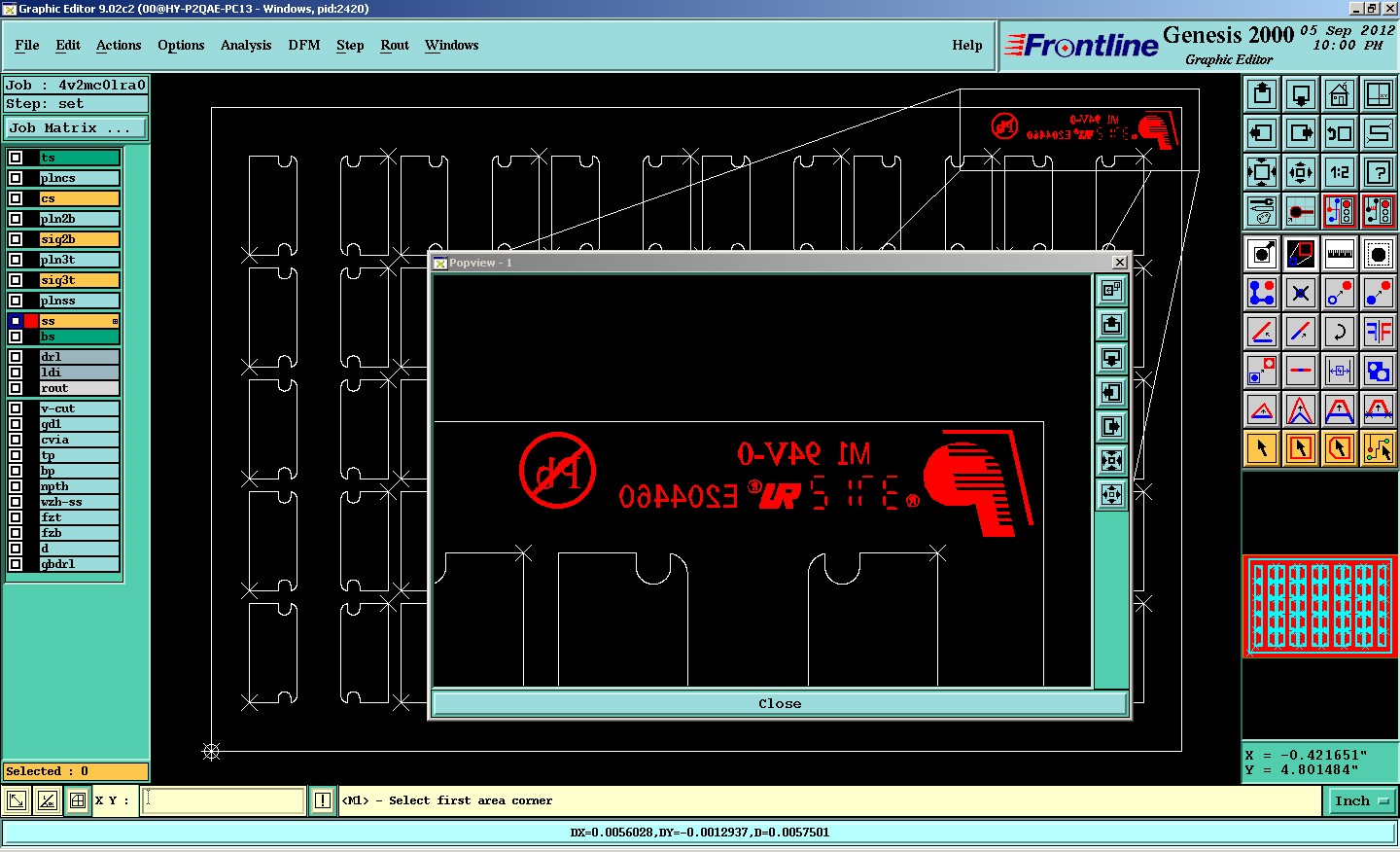Select the net selection arrow tool
The height and width of the screenshot is (852, 1400).
[1379, 449]
